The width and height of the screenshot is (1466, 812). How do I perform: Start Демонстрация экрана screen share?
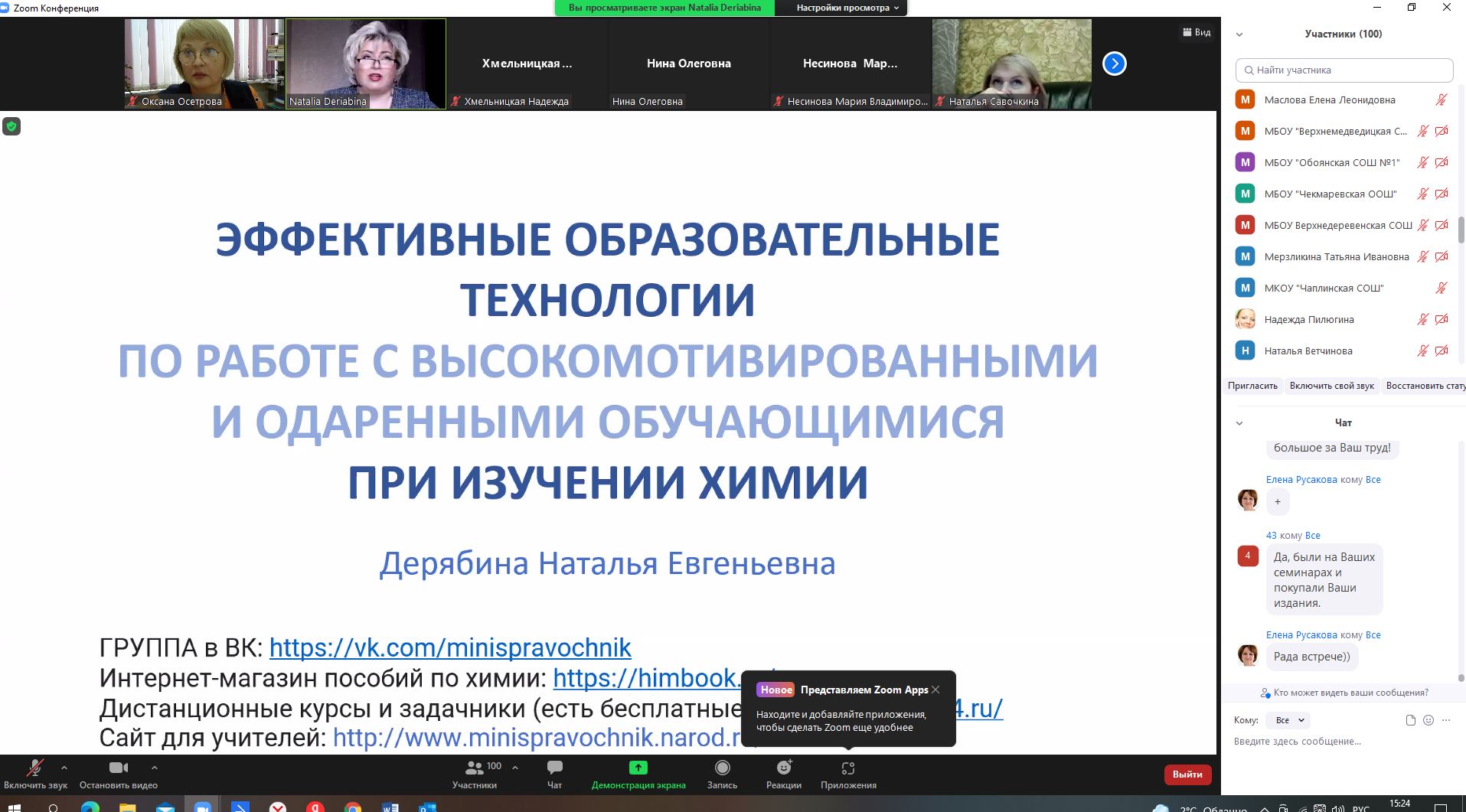pyautogui.click(x=638, y=774)
